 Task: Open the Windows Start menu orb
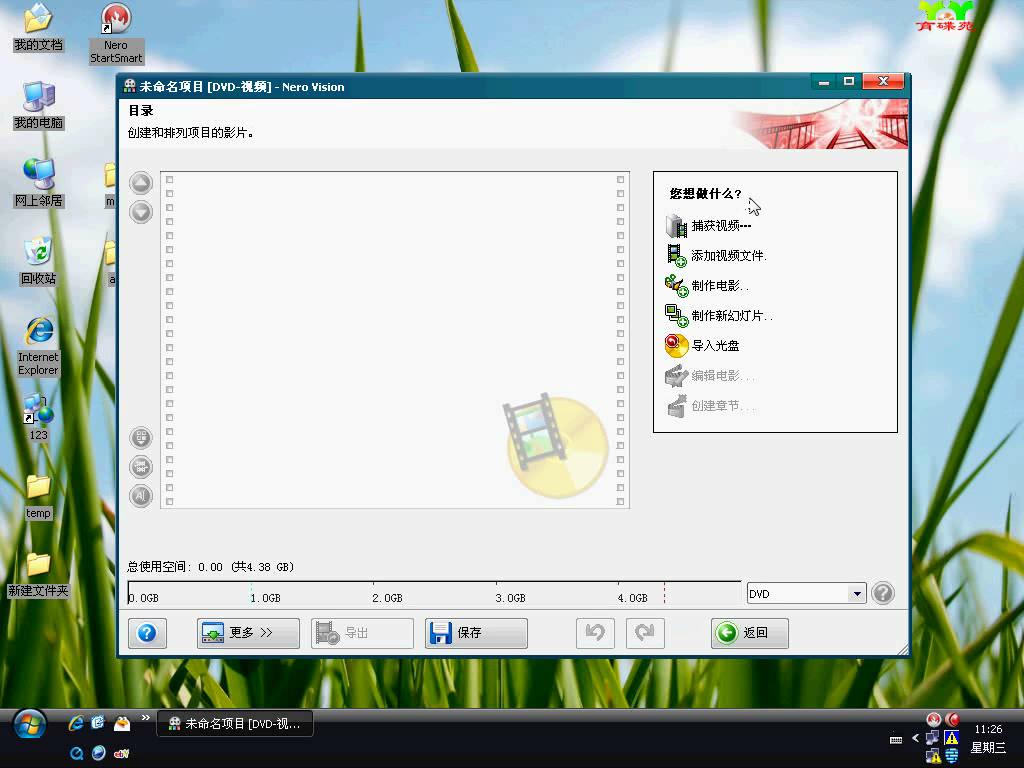(29, 725)
